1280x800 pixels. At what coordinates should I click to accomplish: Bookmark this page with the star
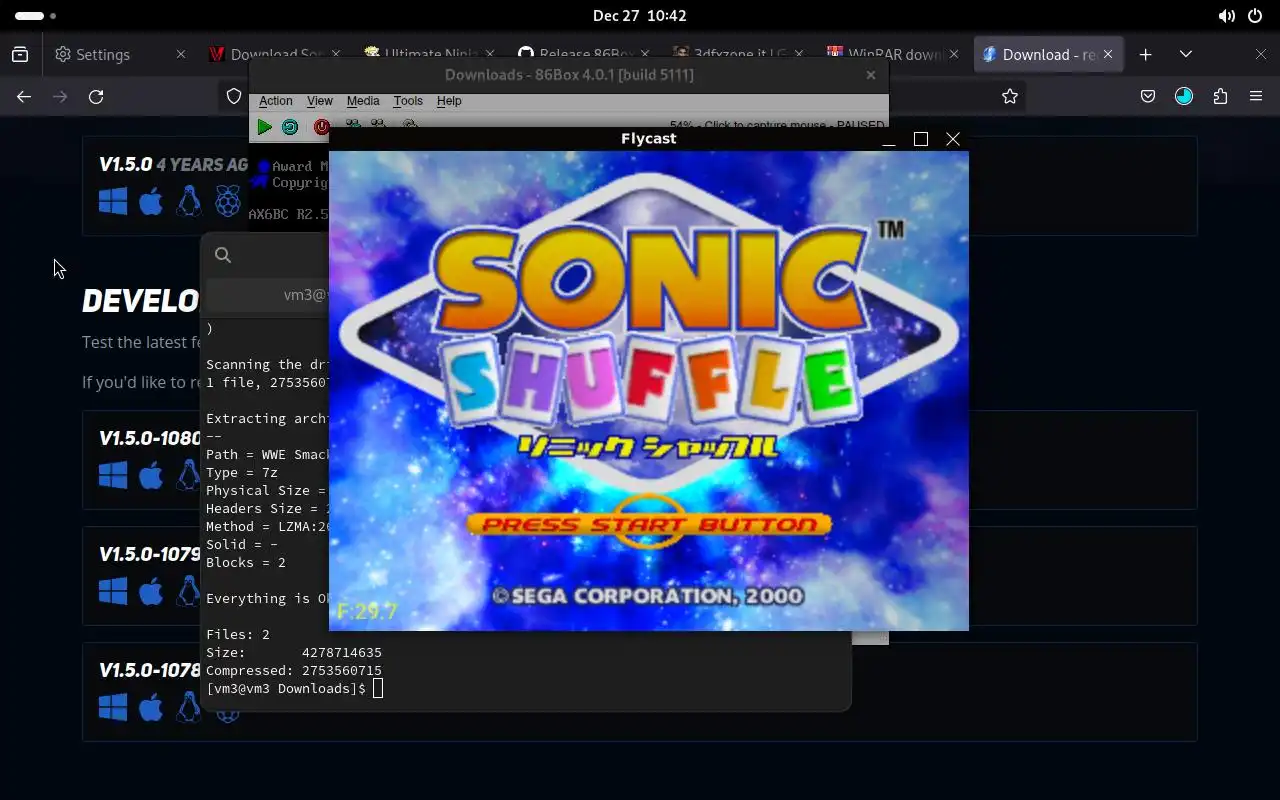1010,96
